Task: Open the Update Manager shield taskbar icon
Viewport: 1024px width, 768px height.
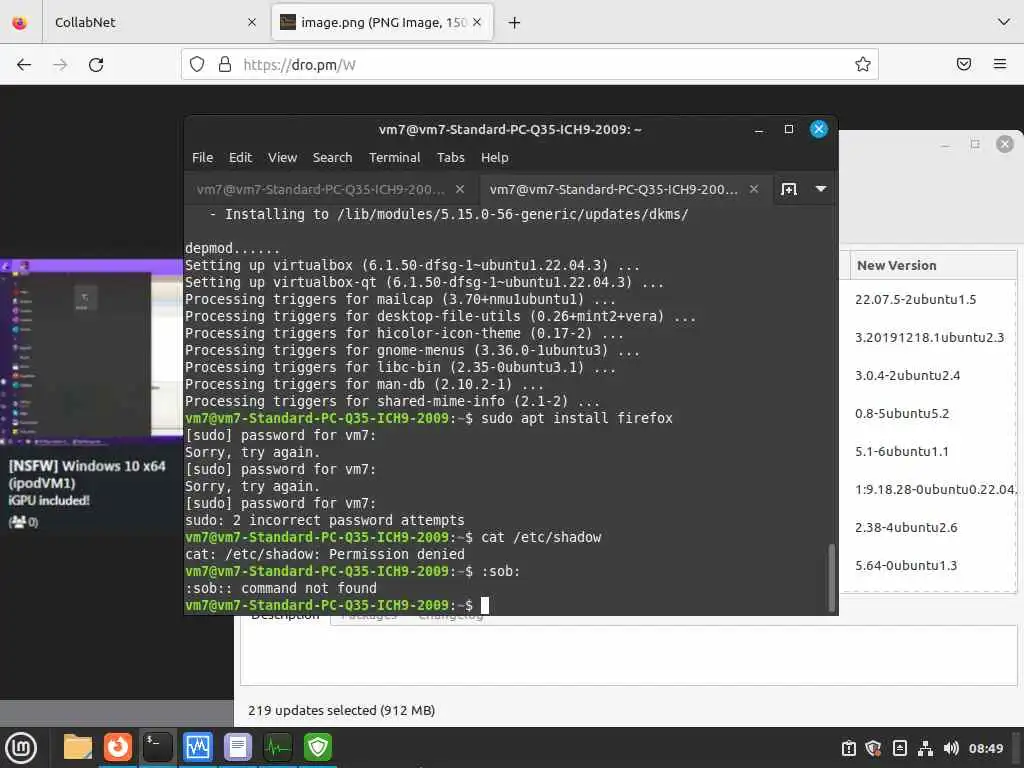Action: 318,747
